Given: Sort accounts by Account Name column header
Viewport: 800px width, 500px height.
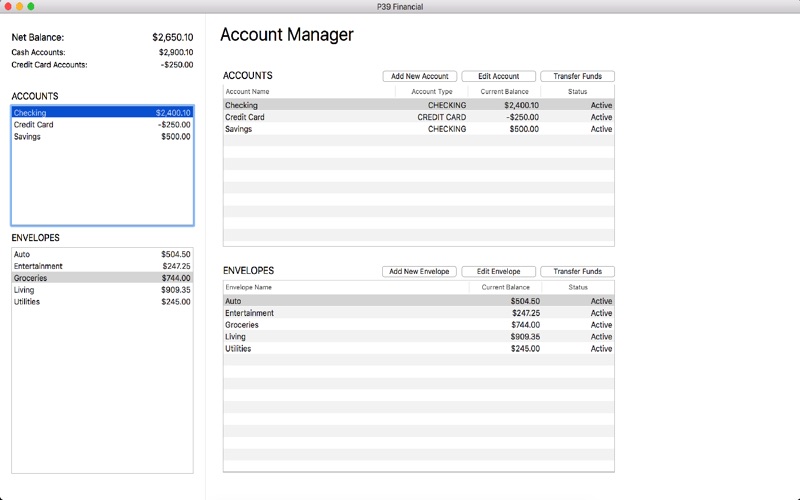Looking at the screenshot, I should pyautogui.click(x=309, y=92).
